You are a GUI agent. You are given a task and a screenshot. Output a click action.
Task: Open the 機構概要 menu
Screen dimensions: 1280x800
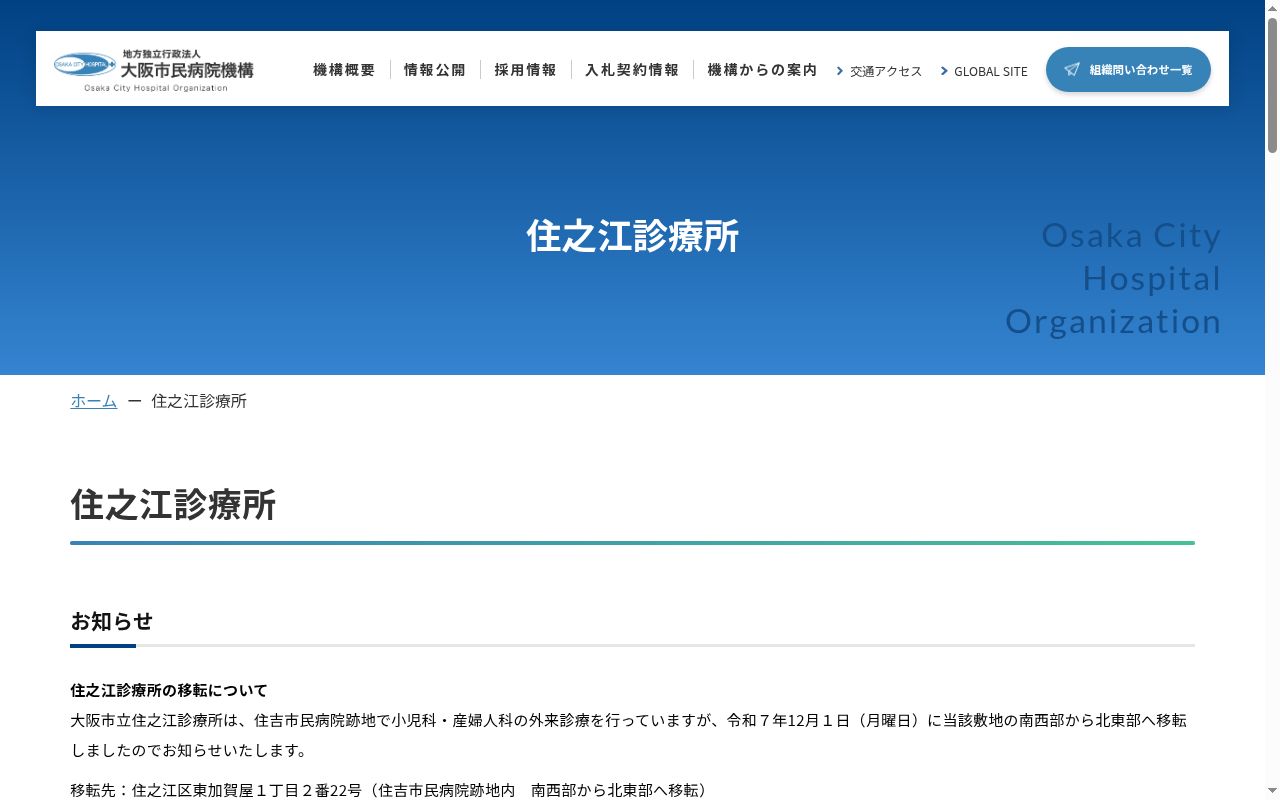(x=344, y=70)
